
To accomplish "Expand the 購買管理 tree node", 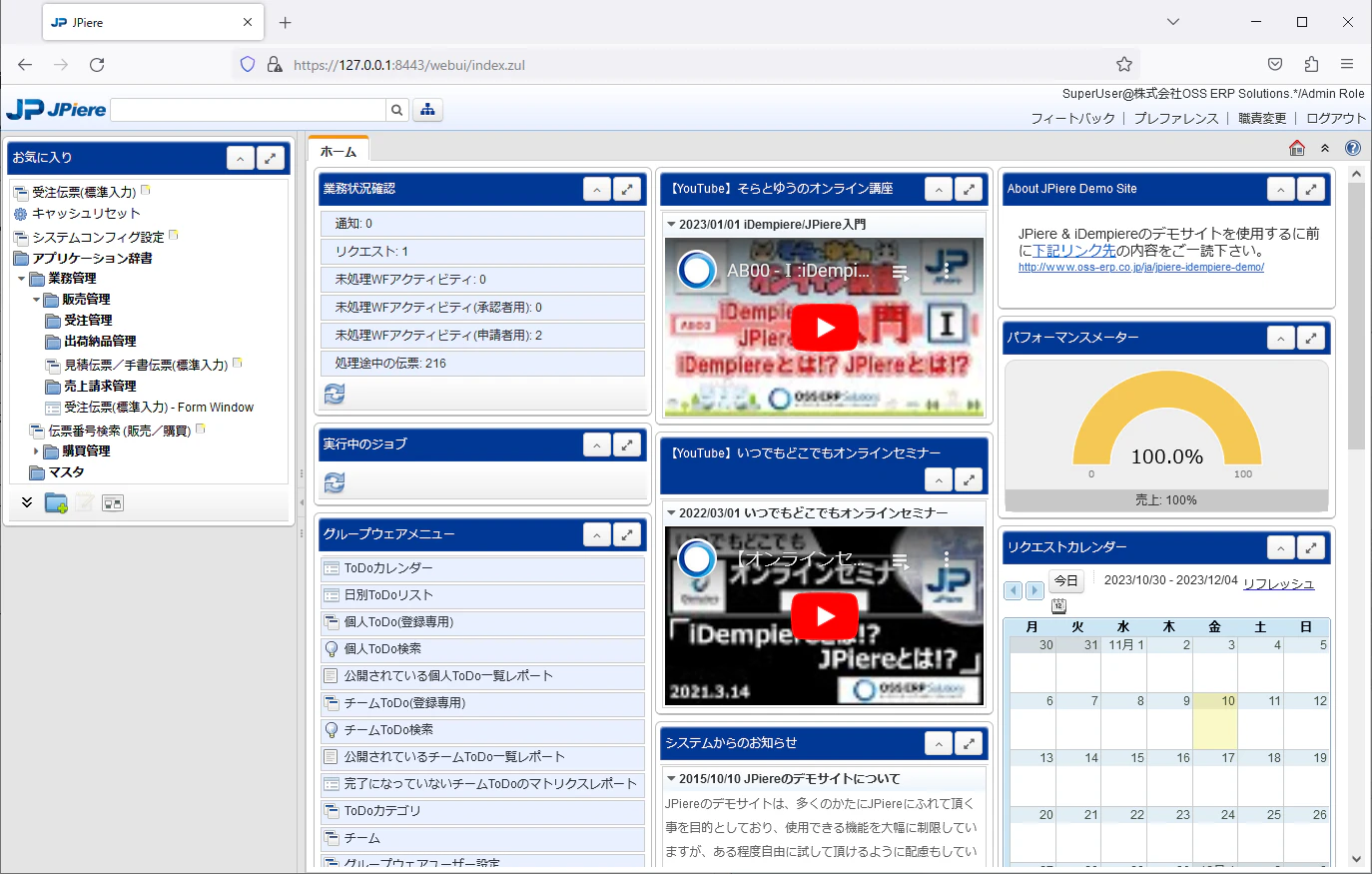I will click(36, 451).
